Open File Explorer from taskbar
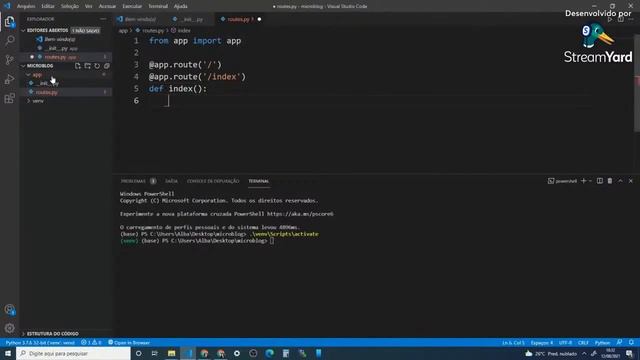 [x=171, y=353]
